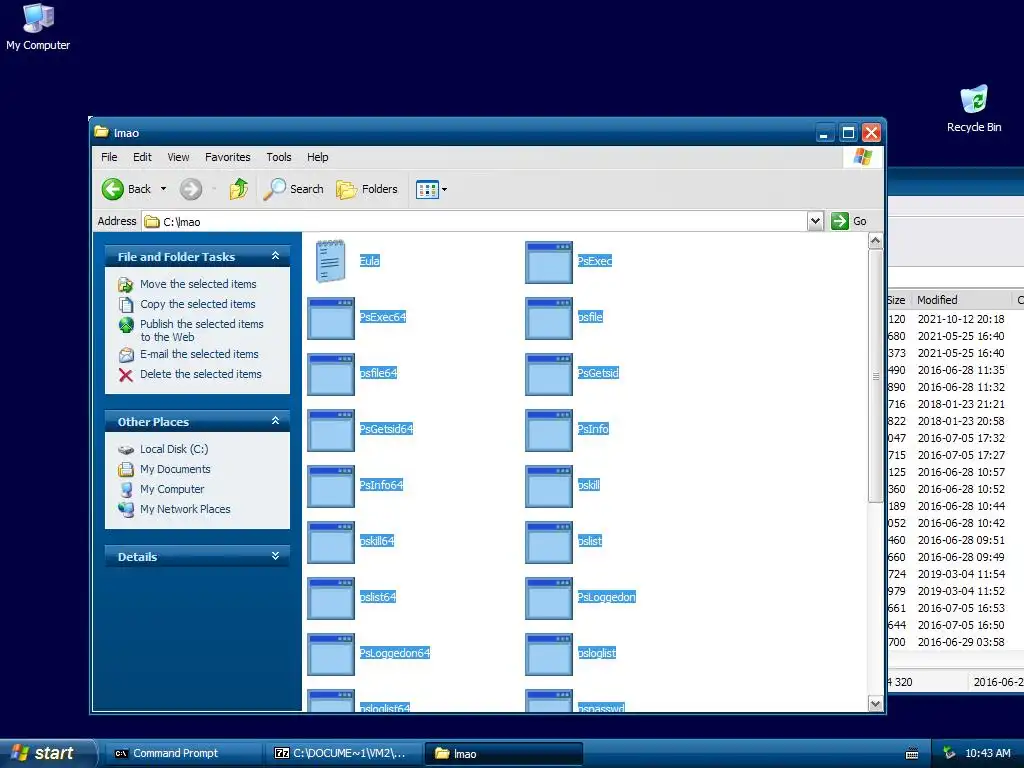Select the pskill program icon

[x=549, y=487]
